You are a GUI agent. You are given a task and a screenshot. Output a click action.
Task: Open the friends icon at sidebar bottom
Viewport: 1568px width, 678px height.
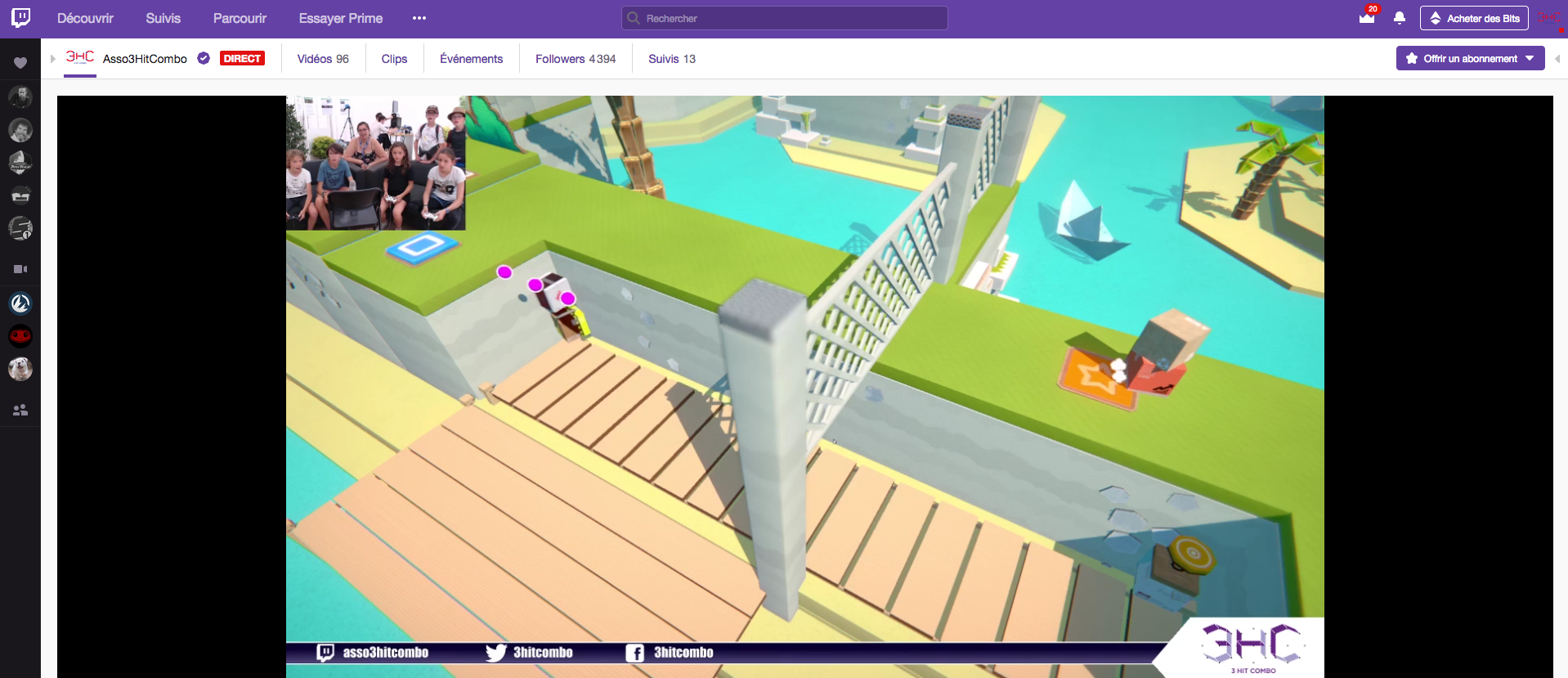click(x=20, y=410)
